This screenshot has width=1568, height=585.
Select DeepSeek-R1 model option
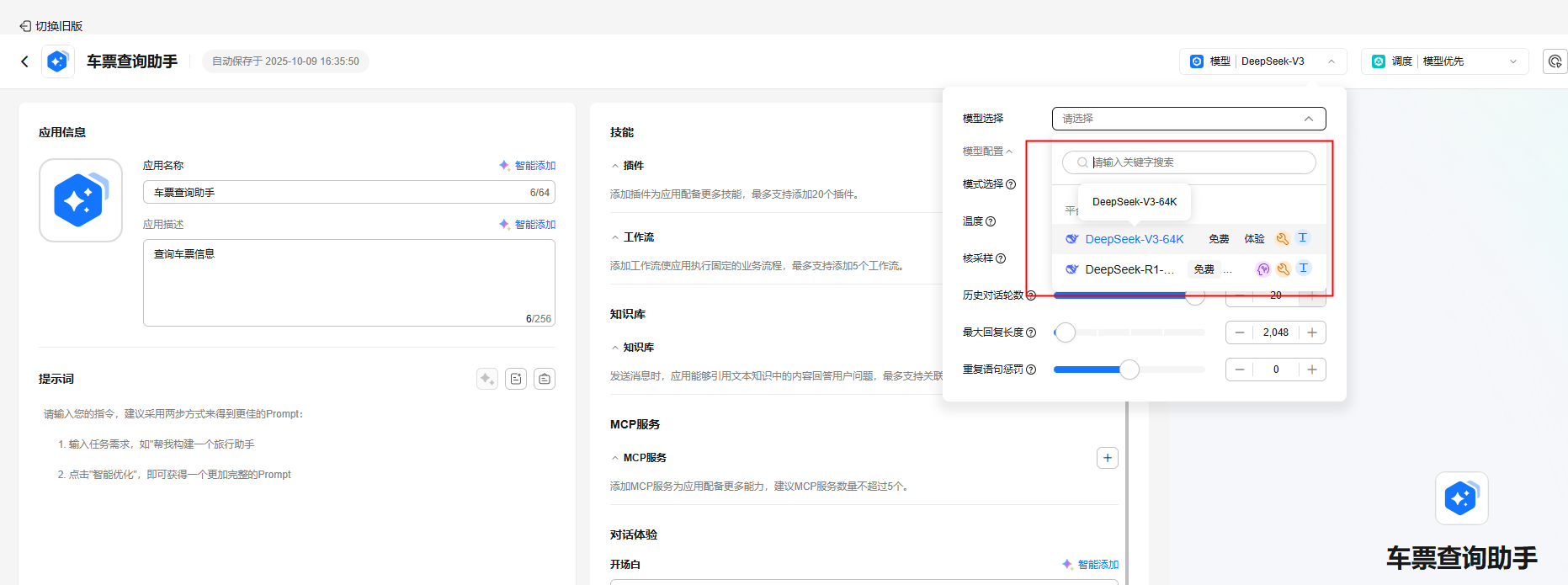[1189, 269]
